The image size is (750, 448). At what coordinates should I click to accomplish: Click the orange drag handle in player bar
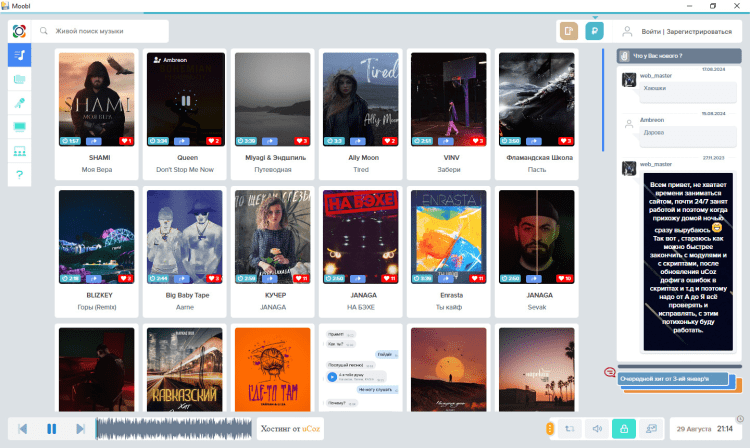550,429
